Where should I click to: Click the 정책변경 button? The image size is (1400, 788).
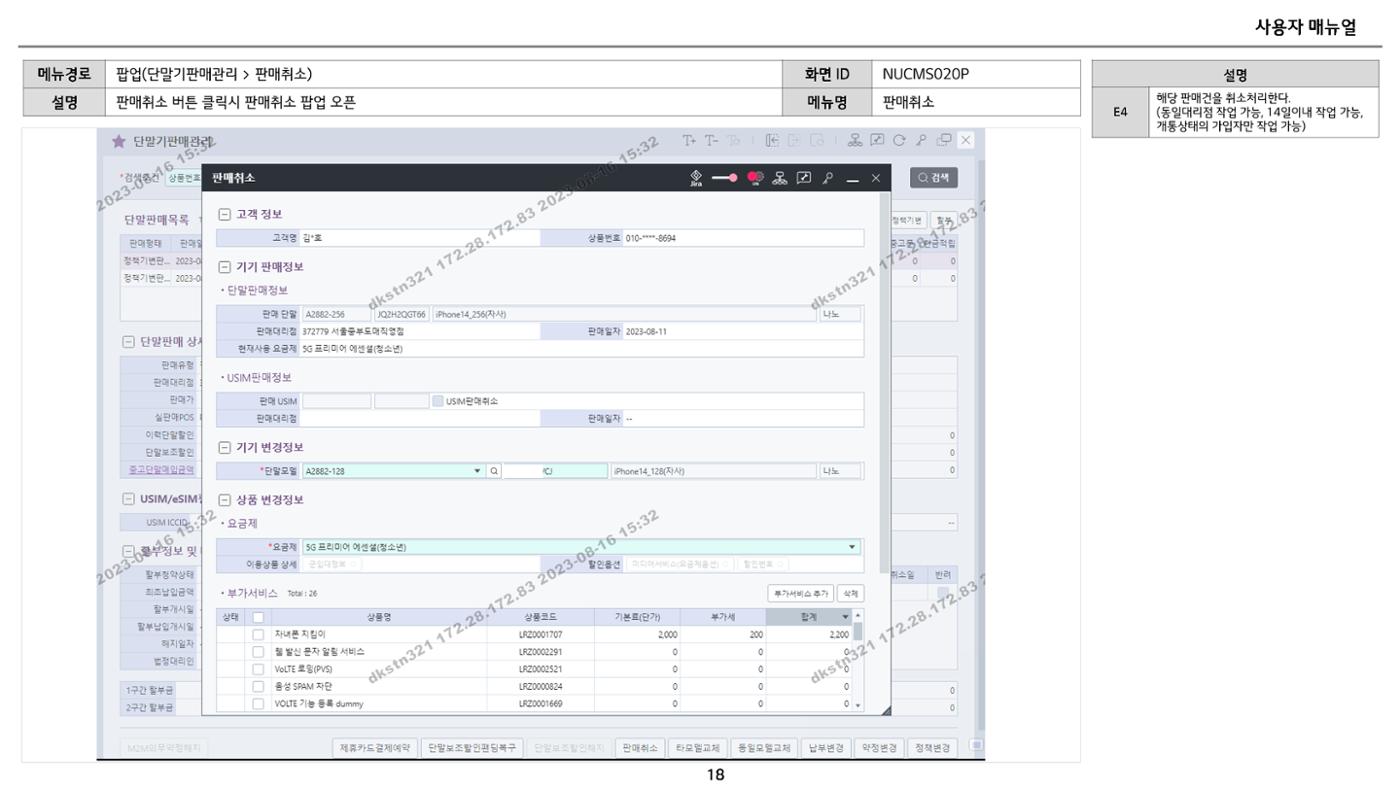coord(932,747)
